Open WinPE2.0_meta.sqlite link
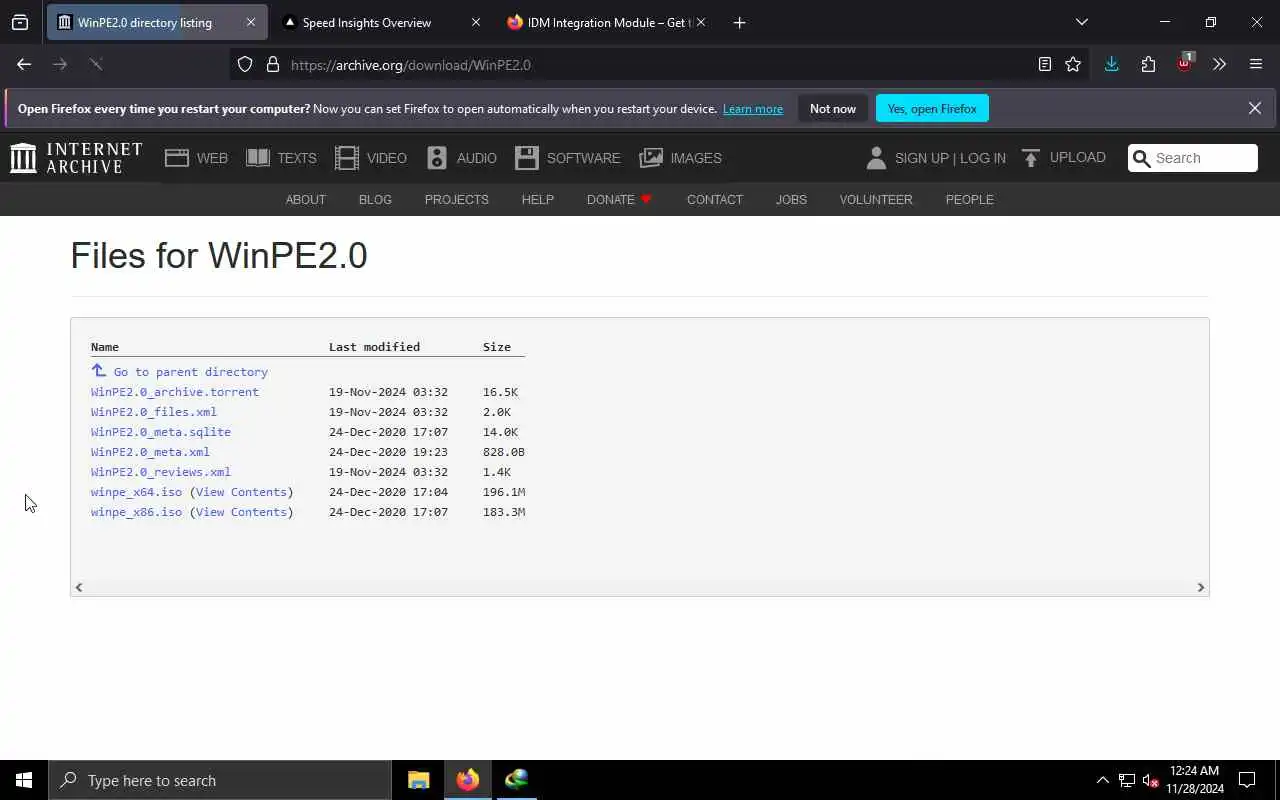This screenshot has height=800, width=1280. tap(160, 432)
